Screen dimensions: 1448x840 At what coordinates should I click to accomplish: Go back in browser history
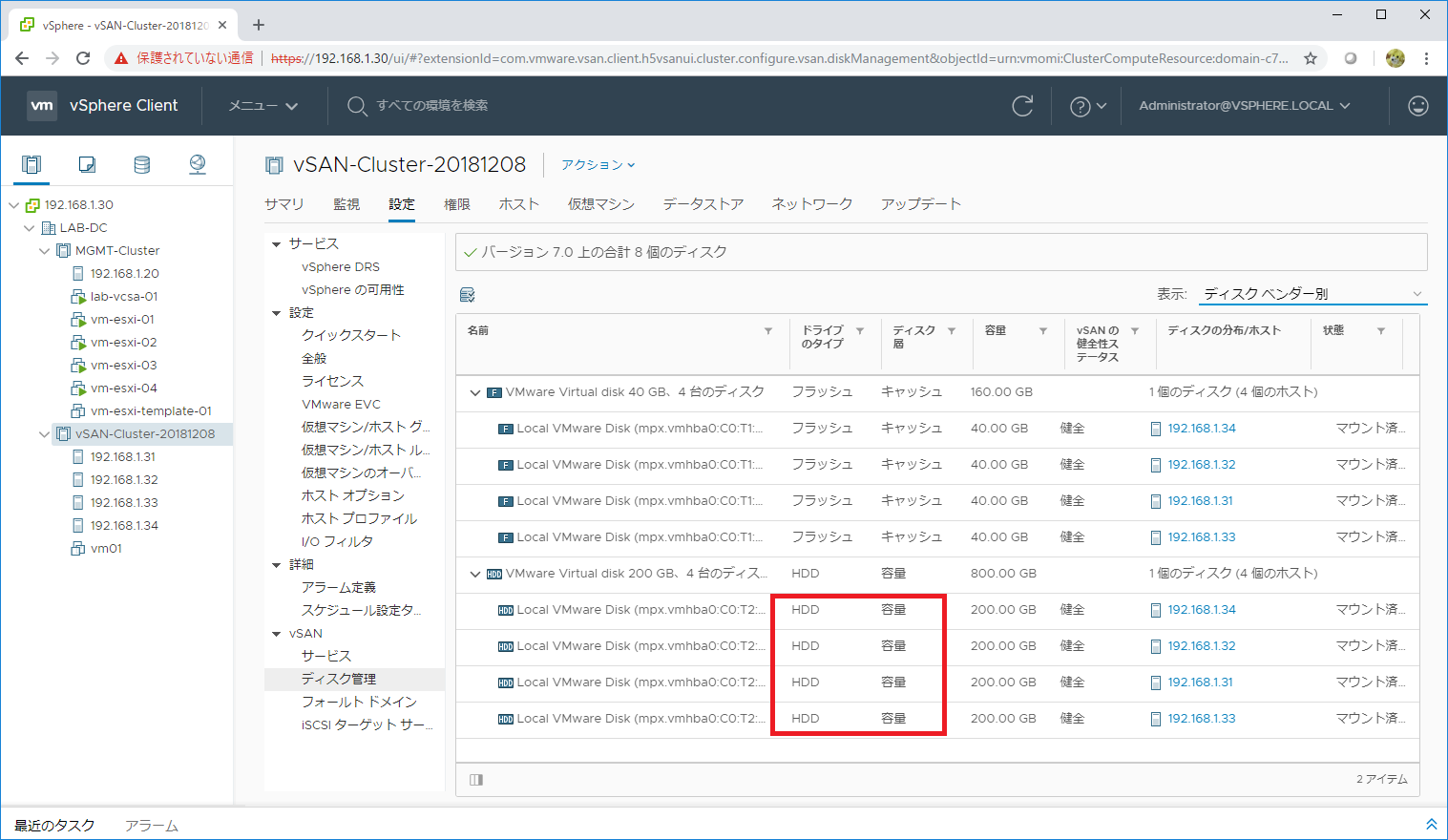[x=22, y=58]
